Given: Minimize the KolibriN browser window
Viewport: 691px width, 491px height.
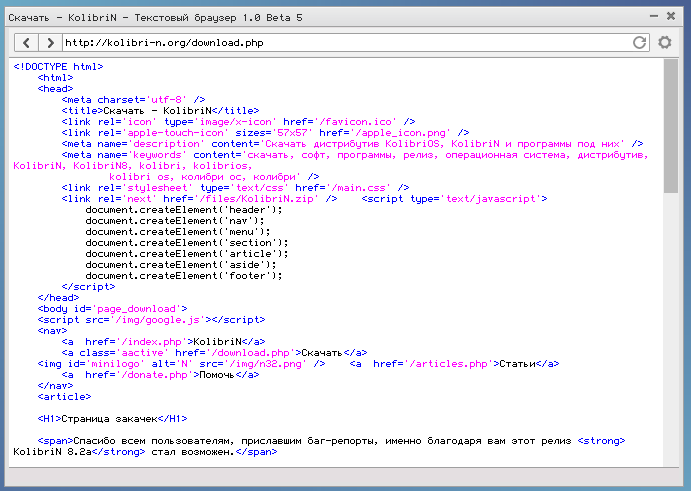Looking at the screenshot, I should 654,16.
